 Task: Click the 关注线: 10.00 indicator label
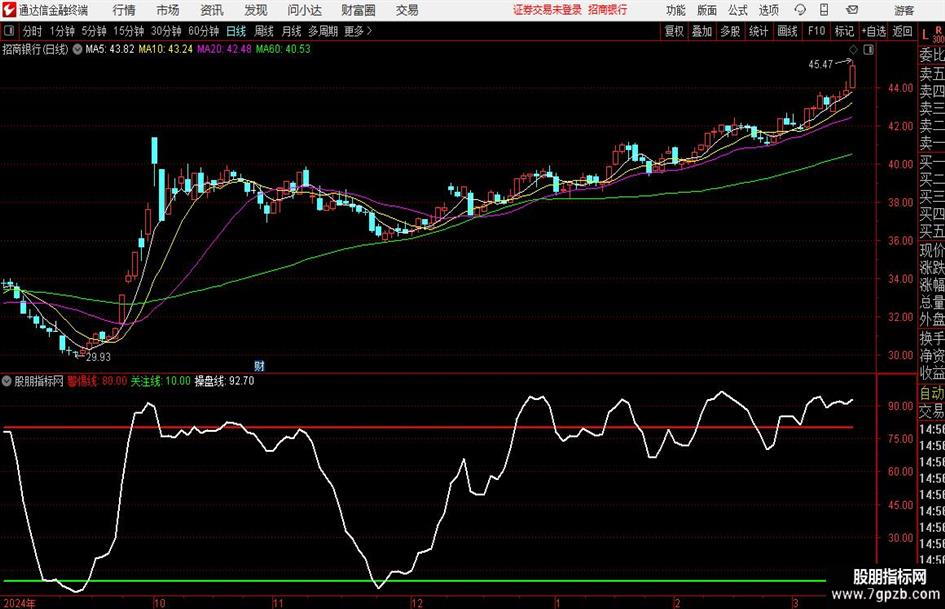tap(160, 381)
